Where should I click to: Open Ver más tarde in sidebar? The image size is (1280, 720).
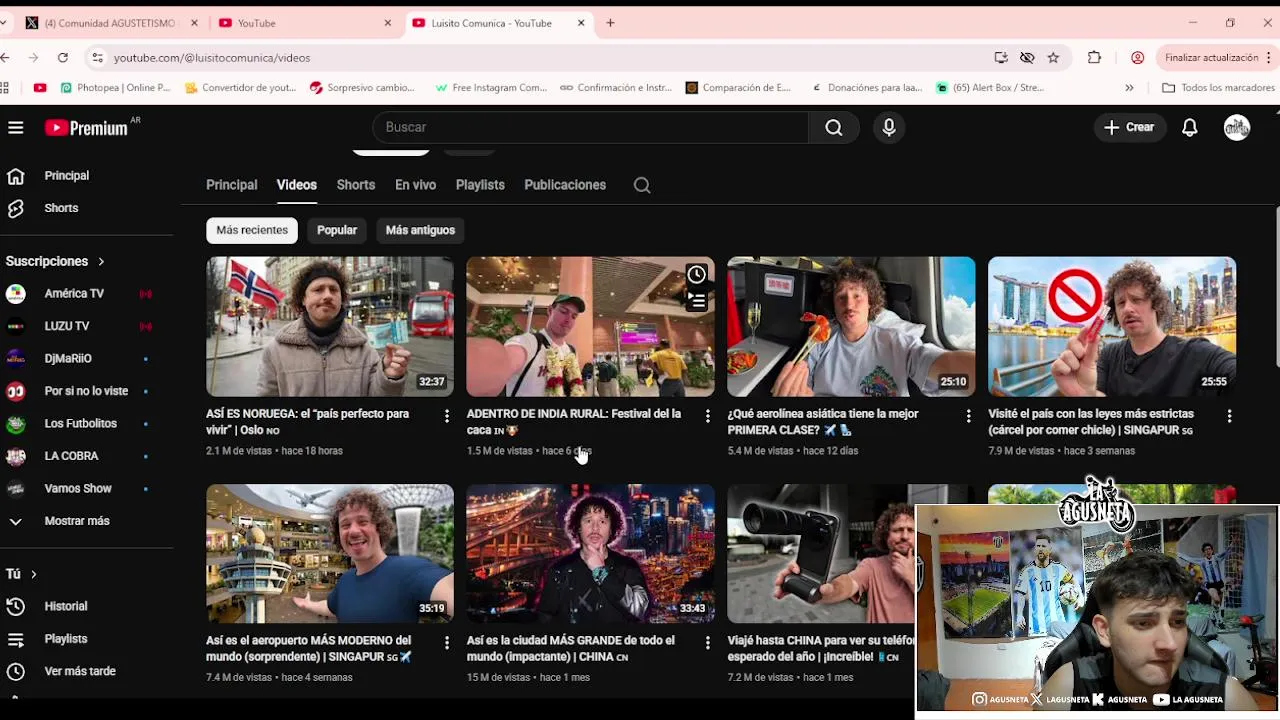80,671
